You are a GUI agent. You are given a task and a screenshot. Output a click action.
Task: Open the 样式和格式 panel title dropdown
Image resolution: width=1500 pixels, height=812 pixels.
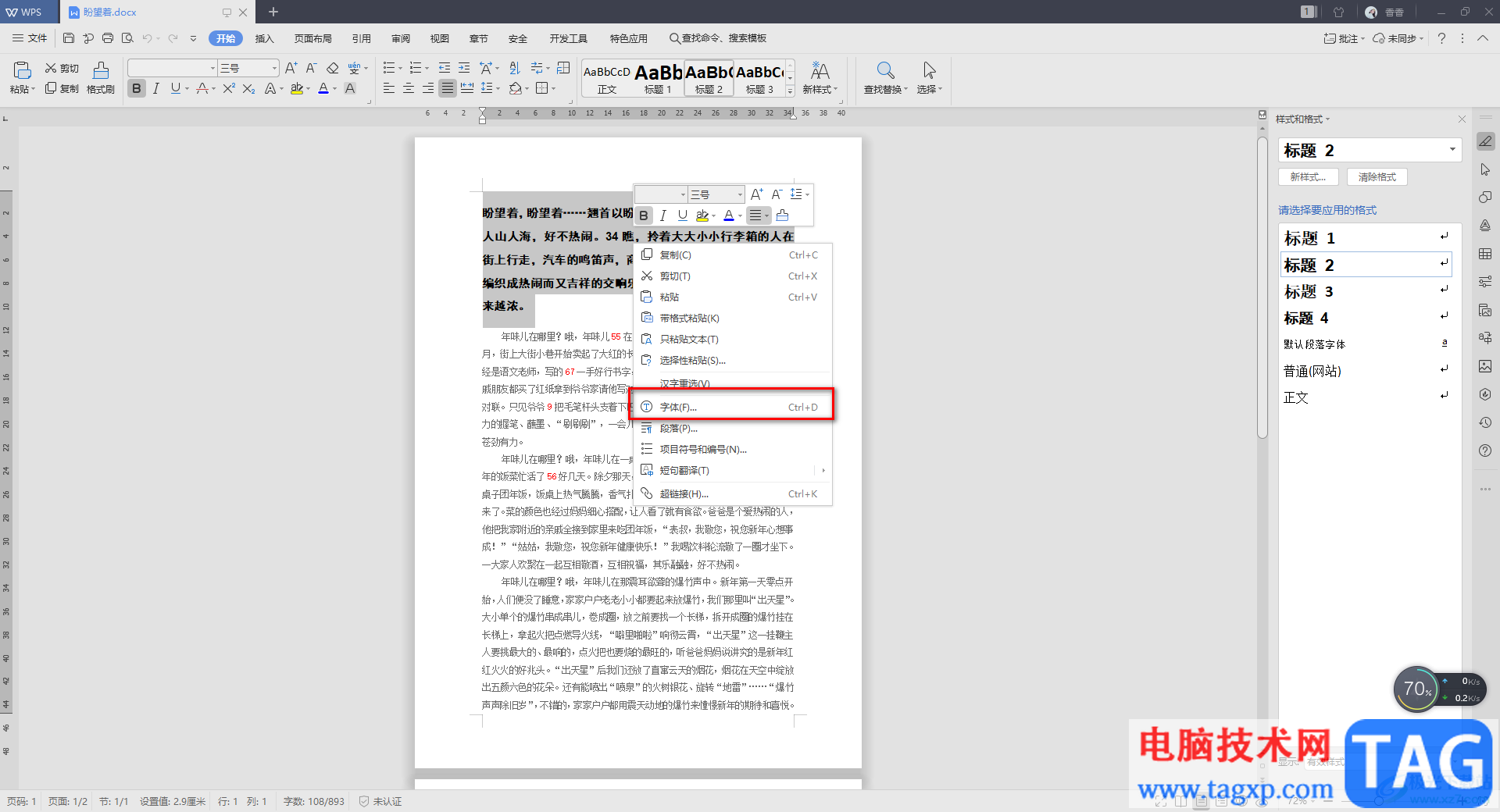click(1327, 119)
